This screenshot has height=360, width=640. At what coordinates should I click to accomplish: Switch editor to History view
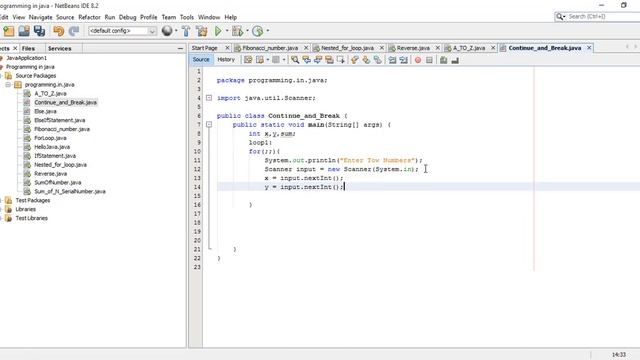[226, 60]
